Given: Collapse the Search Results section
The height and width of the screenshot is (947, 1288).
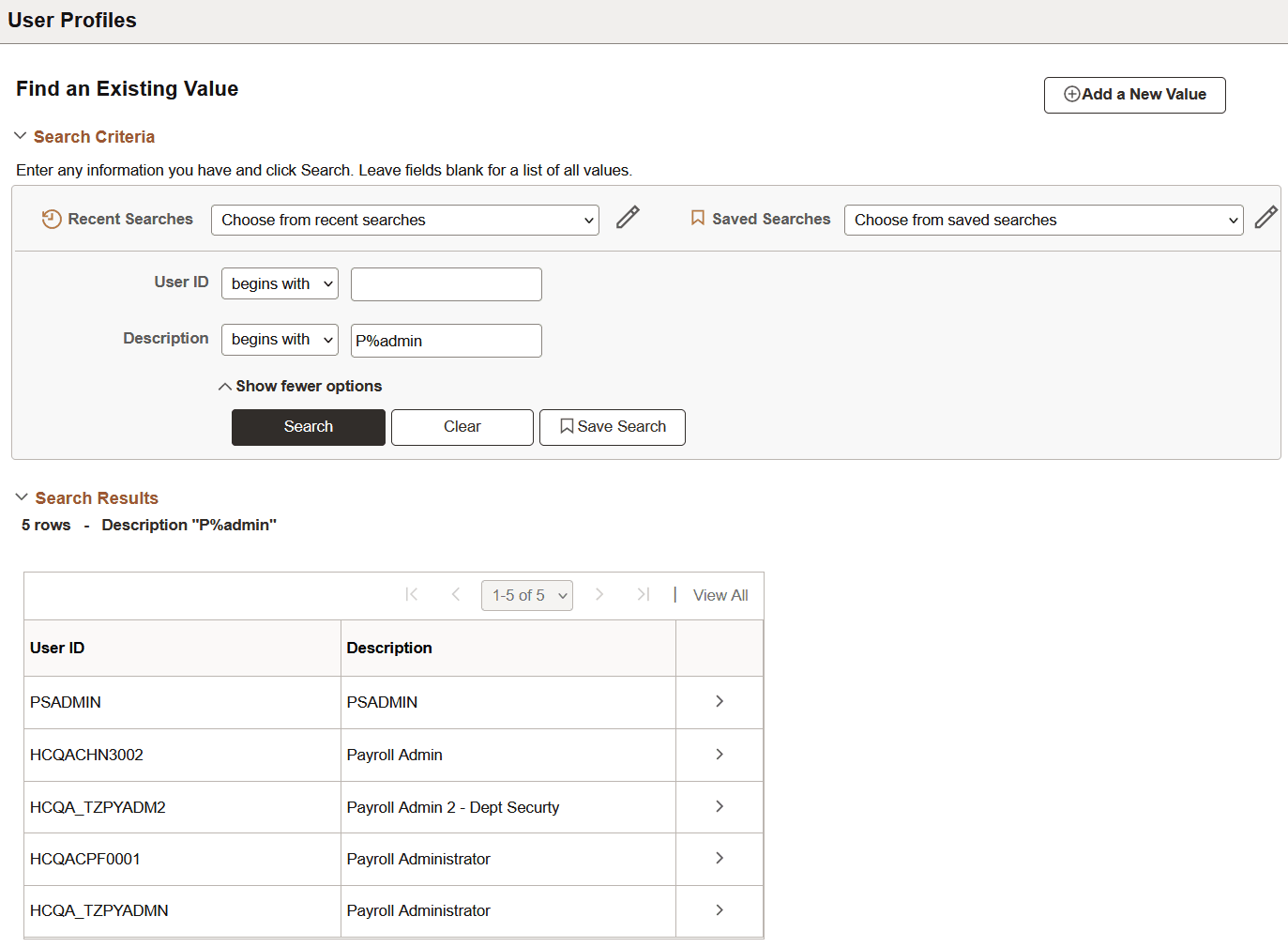Looking at the screenshot, I should point(20,497).
